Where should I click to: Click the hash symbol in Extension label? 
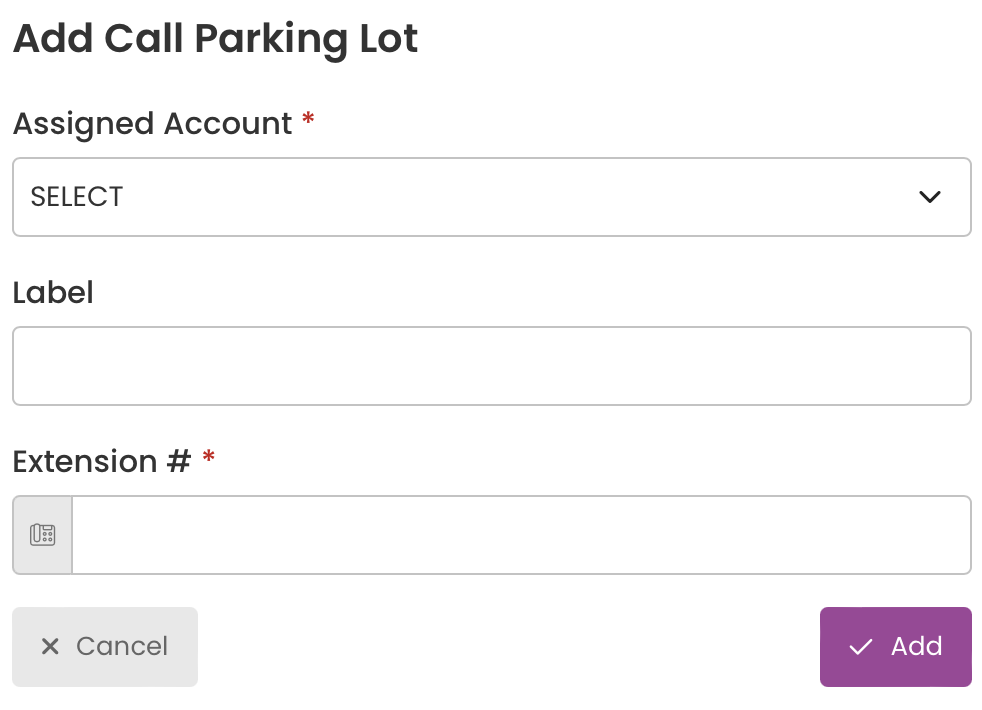click(178, 461)
